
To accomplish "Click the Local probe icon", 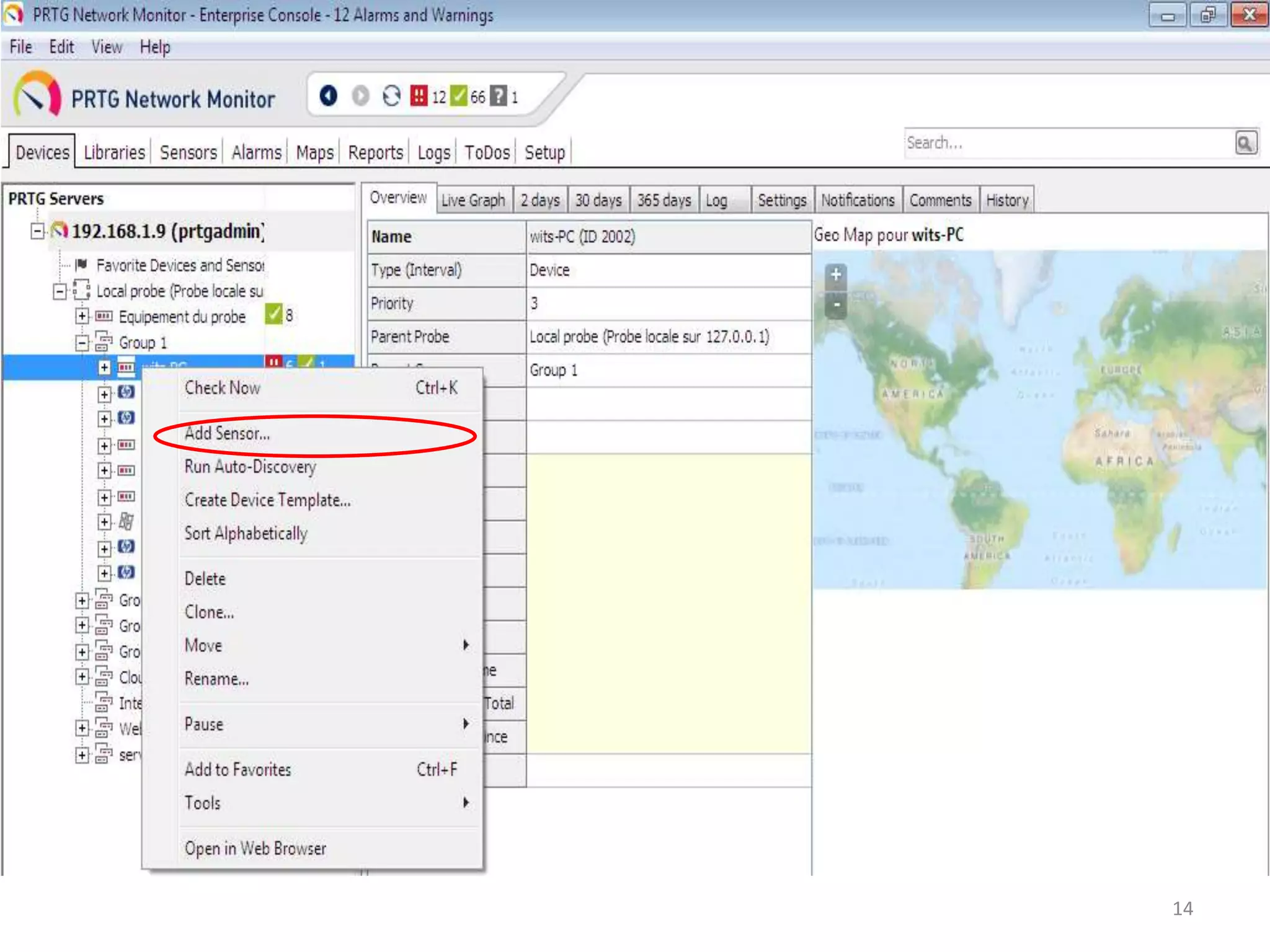I will pos(81,290).
